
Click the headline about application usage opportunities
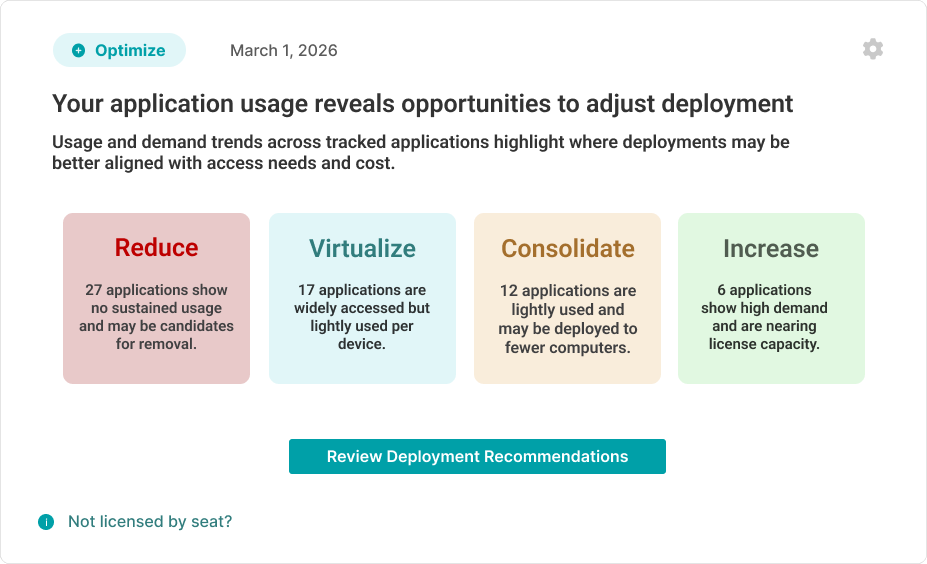tap(422, 103)
